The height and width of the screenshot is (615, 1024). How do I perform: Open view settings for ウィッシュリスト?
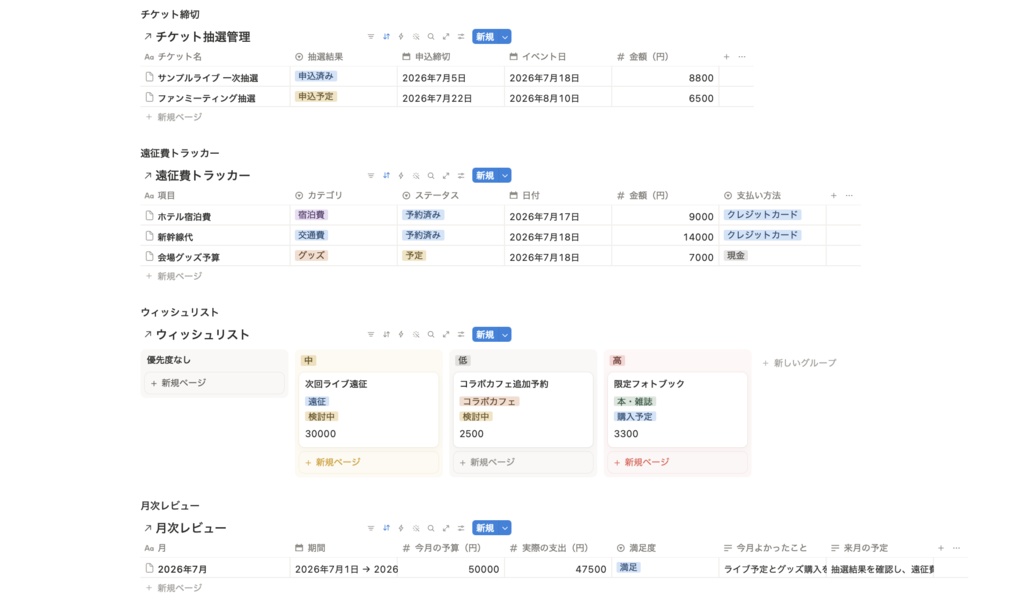461,335
